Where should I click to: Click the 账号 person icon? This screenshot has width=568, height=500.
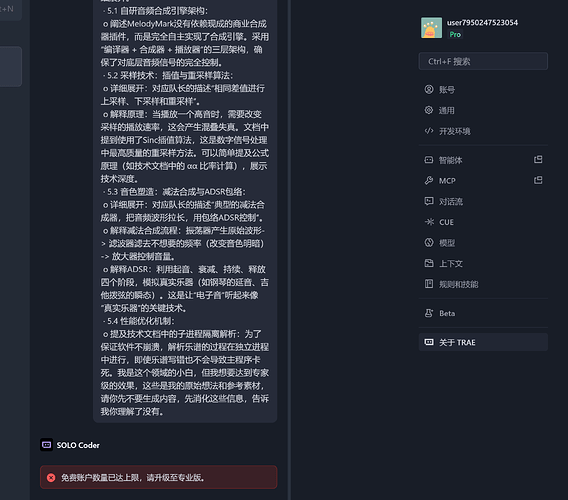429,89
